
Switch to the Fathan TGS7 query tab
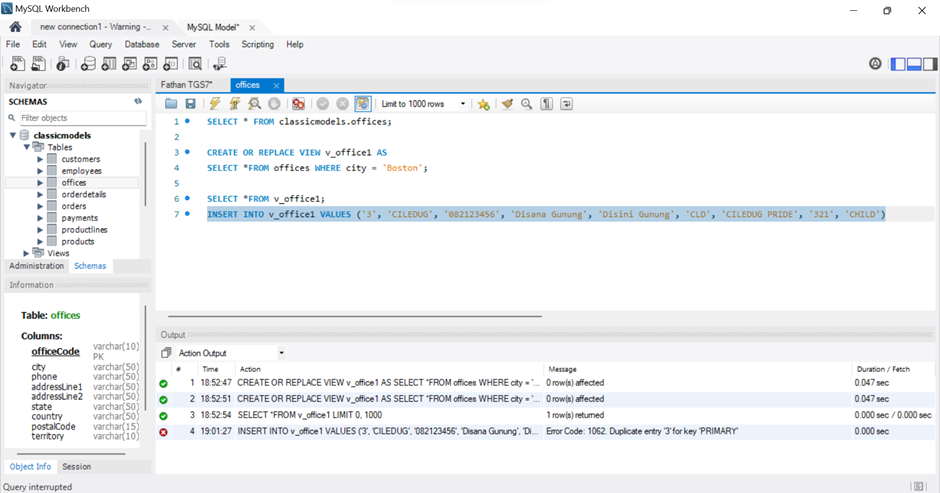click(x=186, y=85)
